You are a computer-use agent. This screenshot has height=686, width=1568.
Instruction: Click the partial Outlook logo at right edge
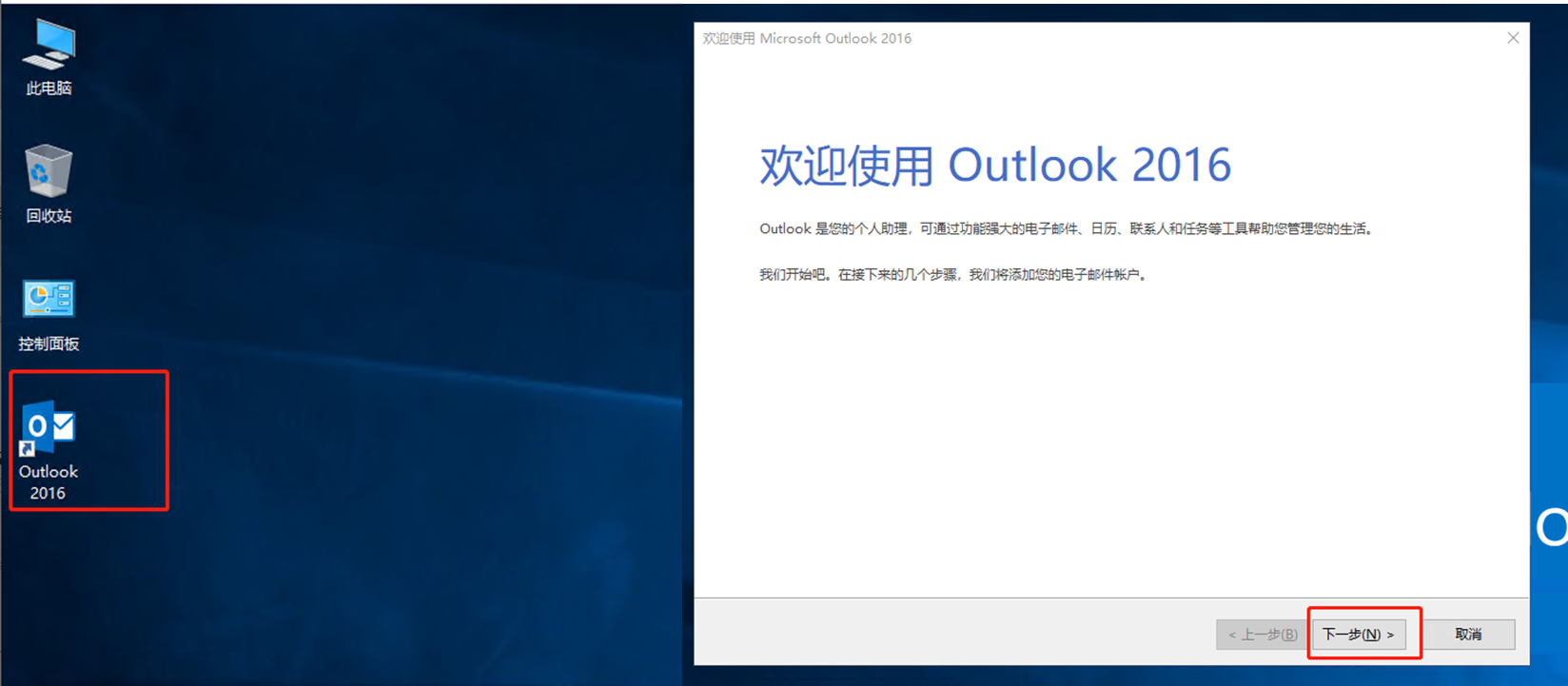click(1551, 528)
